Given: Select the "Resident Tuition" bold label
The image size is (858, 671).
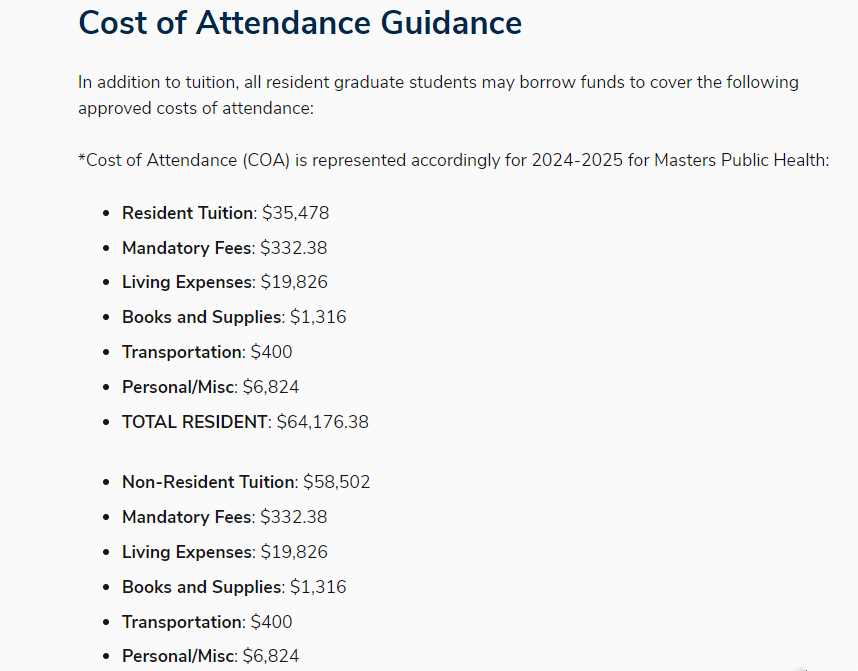Looking at the screenshot, I should click(187, 213).
